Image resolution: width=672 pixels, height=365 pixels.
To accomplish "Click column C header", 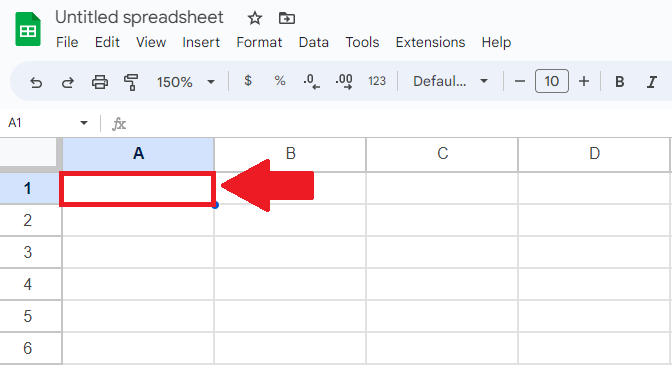I will (442, 153).
